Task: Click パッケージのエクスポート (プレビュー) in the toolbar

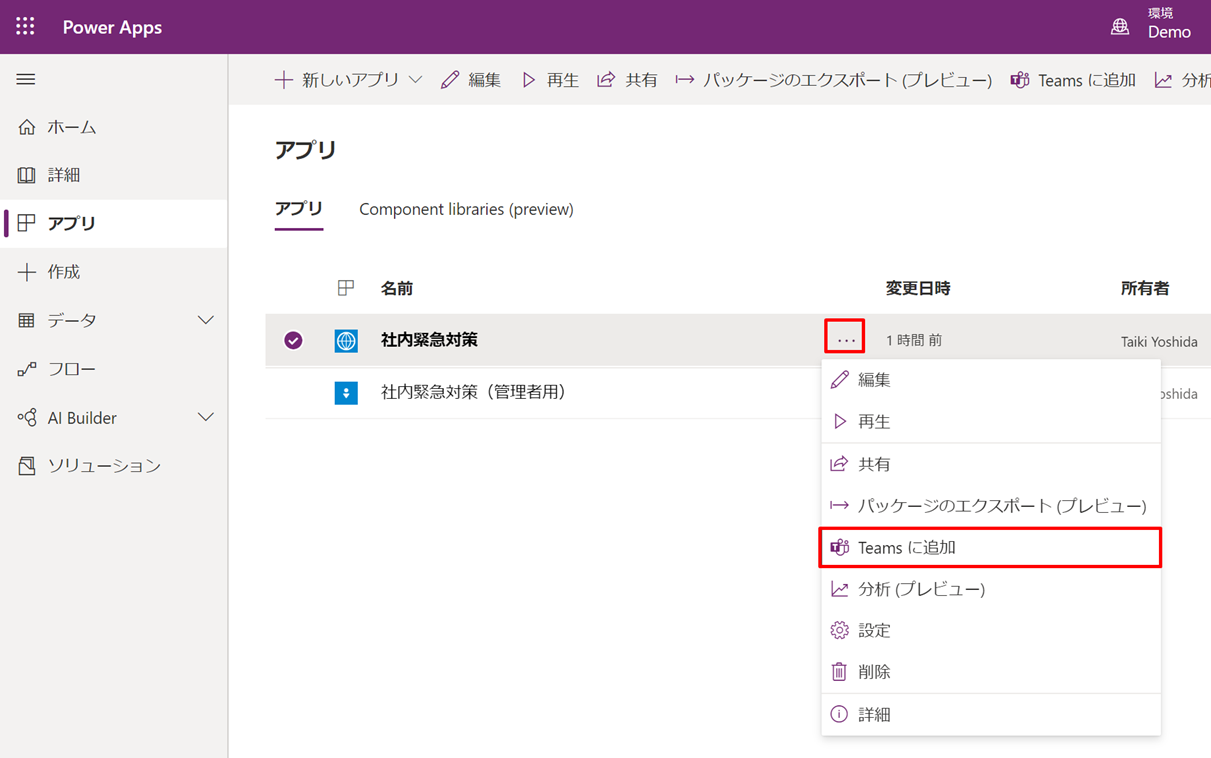Action: [x=834, y=80]
